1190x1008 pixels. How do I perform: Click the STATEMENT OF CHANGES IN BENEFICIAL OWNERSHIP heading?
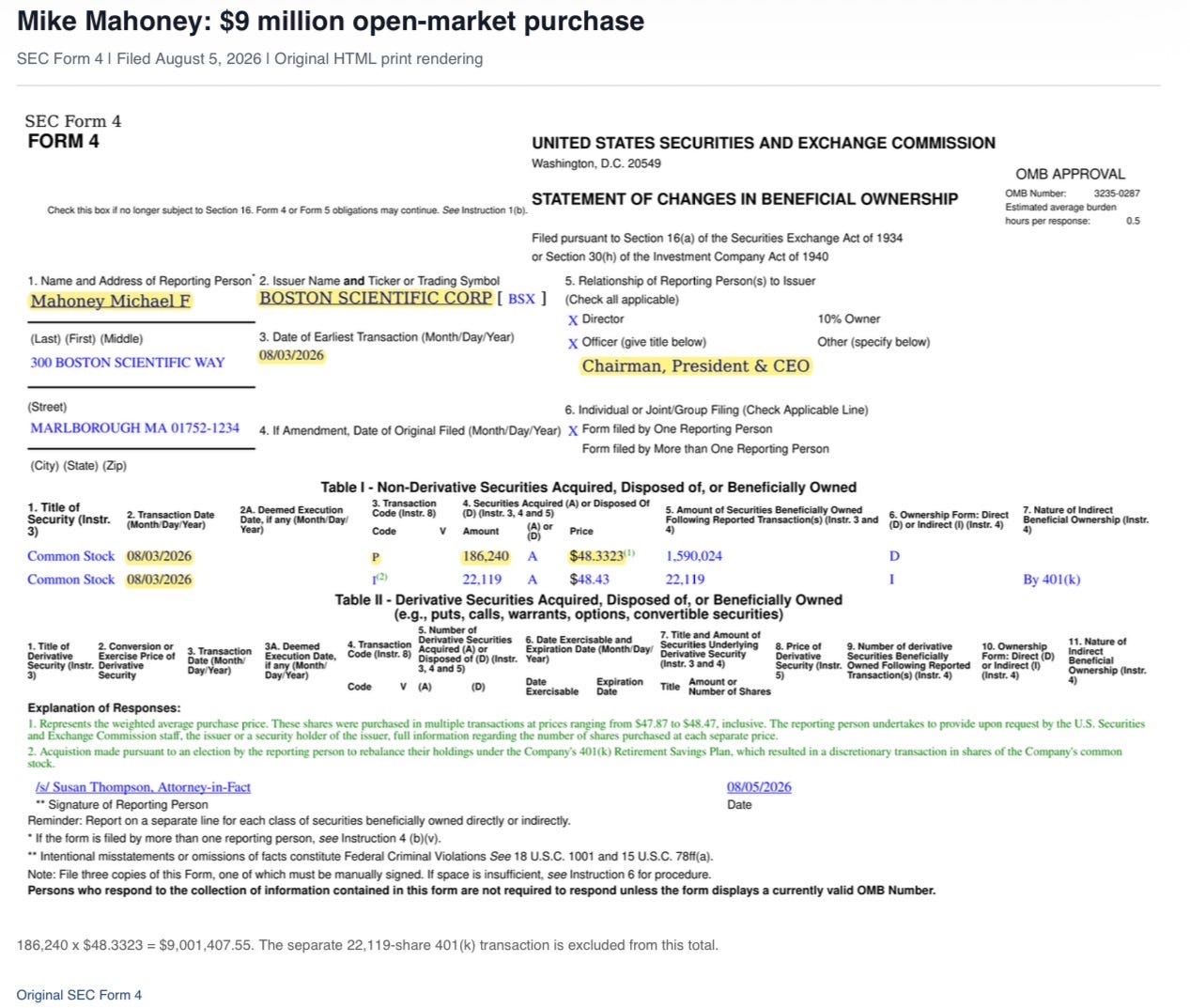pyautogui.click(x=745, y=199)
